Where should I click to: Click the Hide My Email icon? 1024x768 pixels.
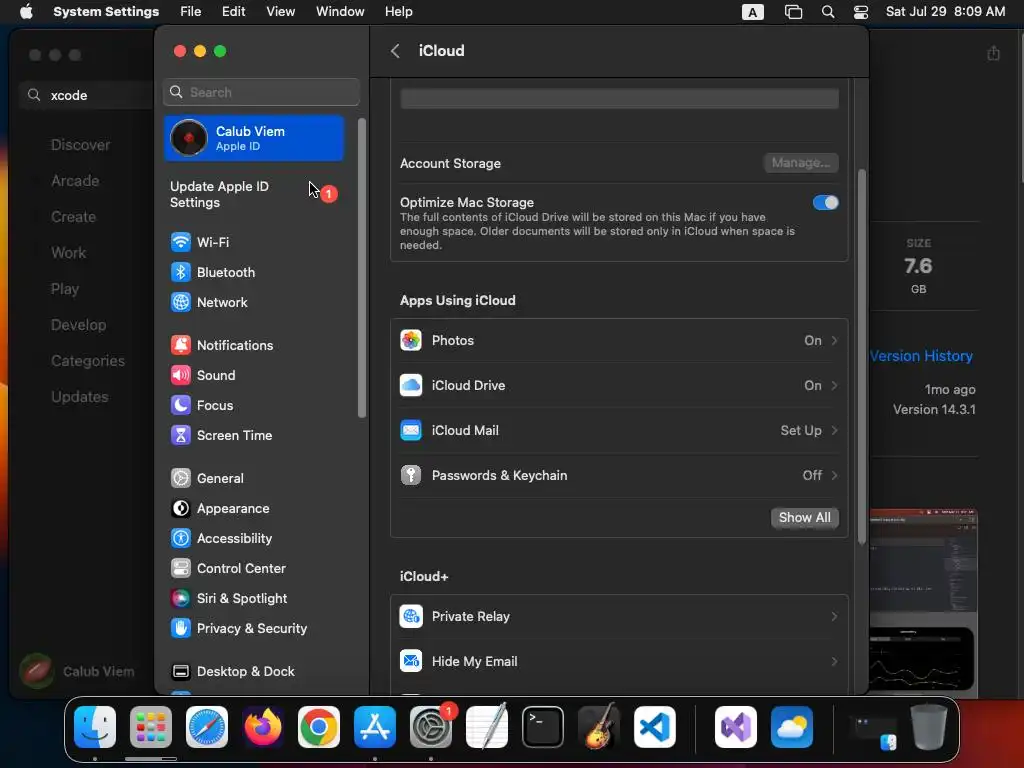[x=411, y=662]
